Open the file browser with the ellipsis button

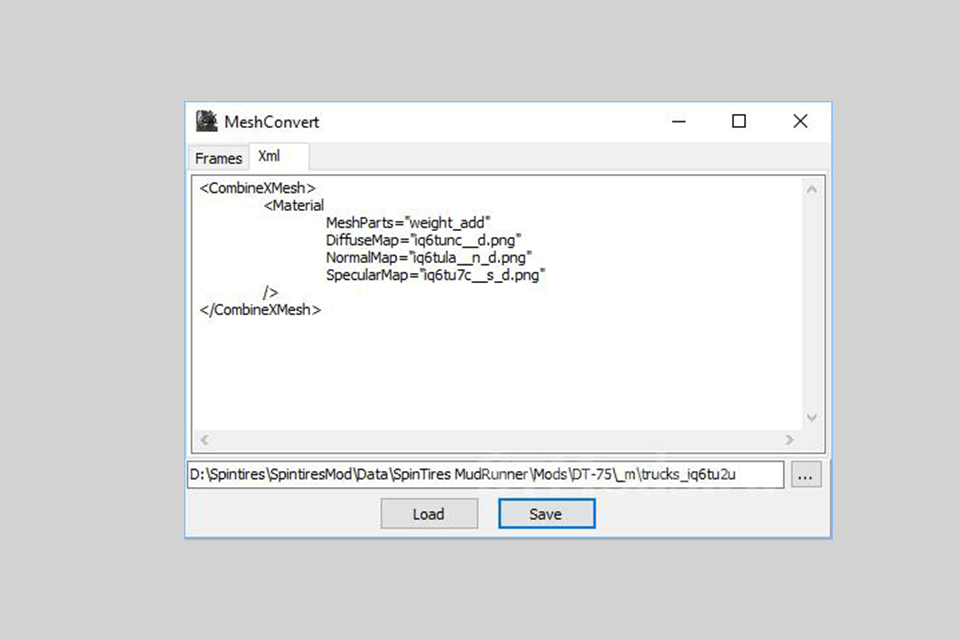click(806, 476)
